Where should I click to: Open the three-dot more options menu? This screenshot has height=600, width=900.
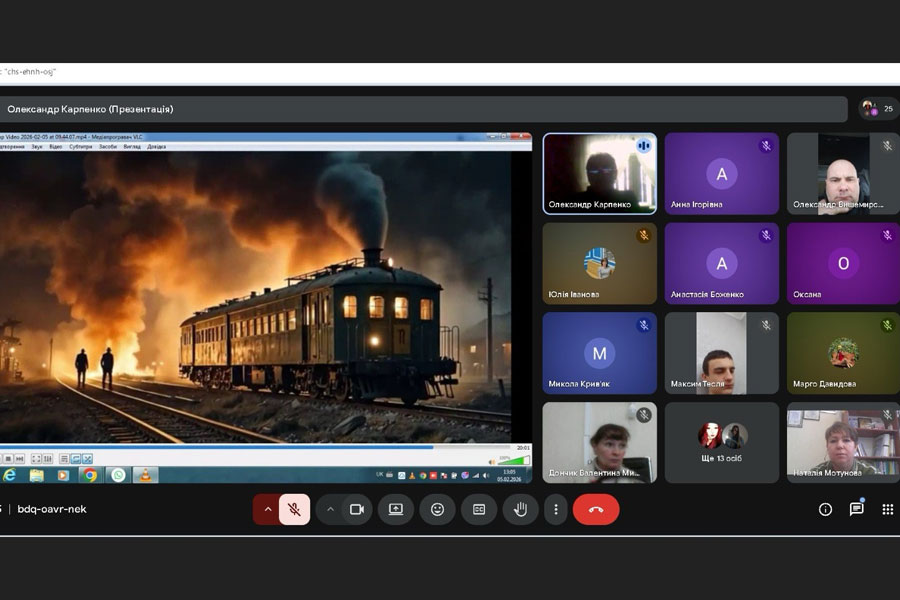[556, 509]
